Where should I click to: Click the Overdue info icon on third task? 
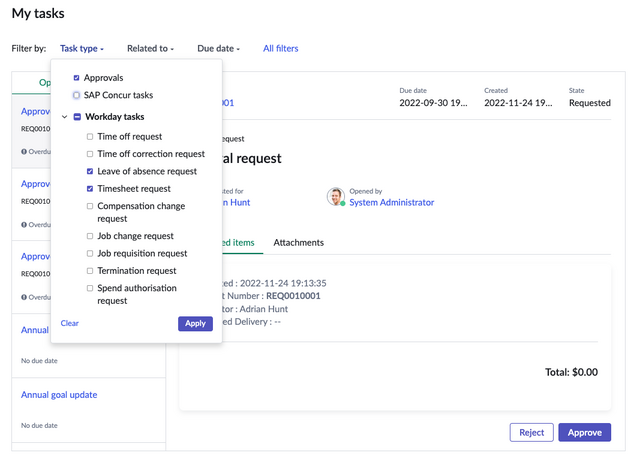(24, 297)
